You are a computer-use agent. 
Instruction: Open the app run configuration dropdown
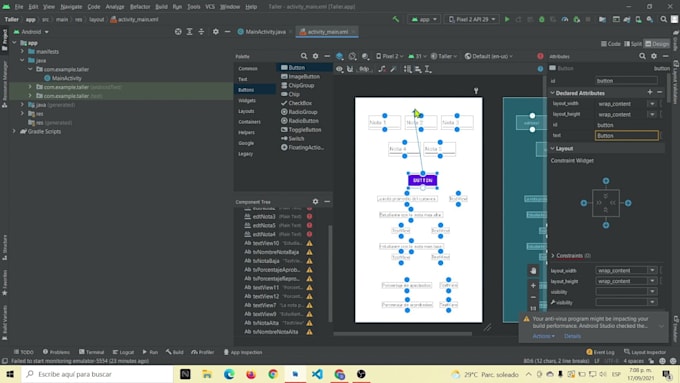click(424, 19)
